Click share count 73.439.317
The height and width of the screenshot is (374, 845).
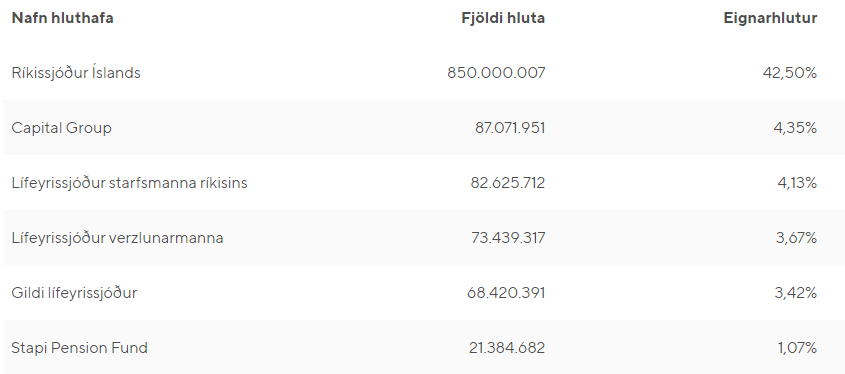click(x=508, y=238)
